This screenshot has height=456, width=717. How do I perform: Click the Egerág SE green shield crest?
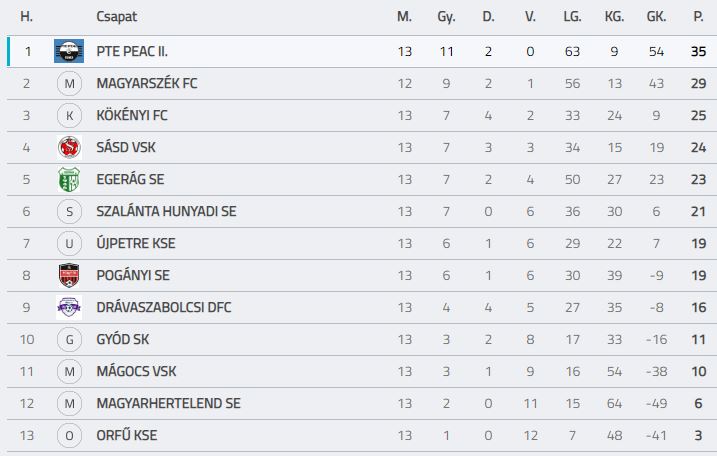(70, 179)
